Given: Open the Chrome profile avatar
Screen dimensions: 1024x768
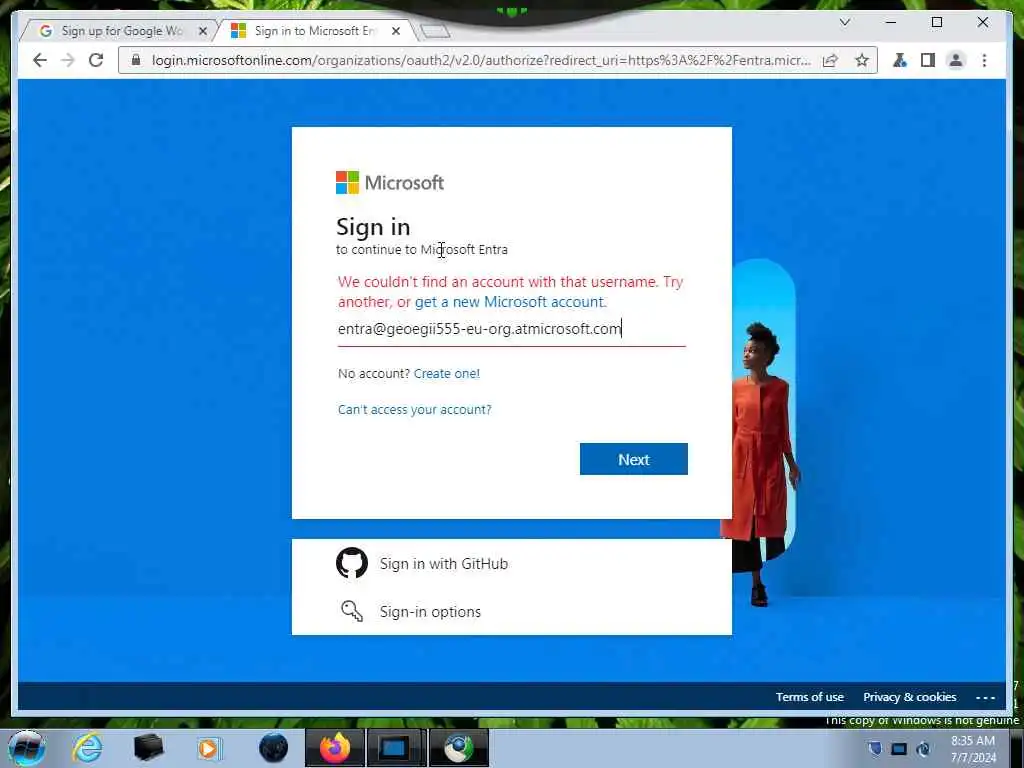Looking at the screenshot, I should (x=955, y=60).
